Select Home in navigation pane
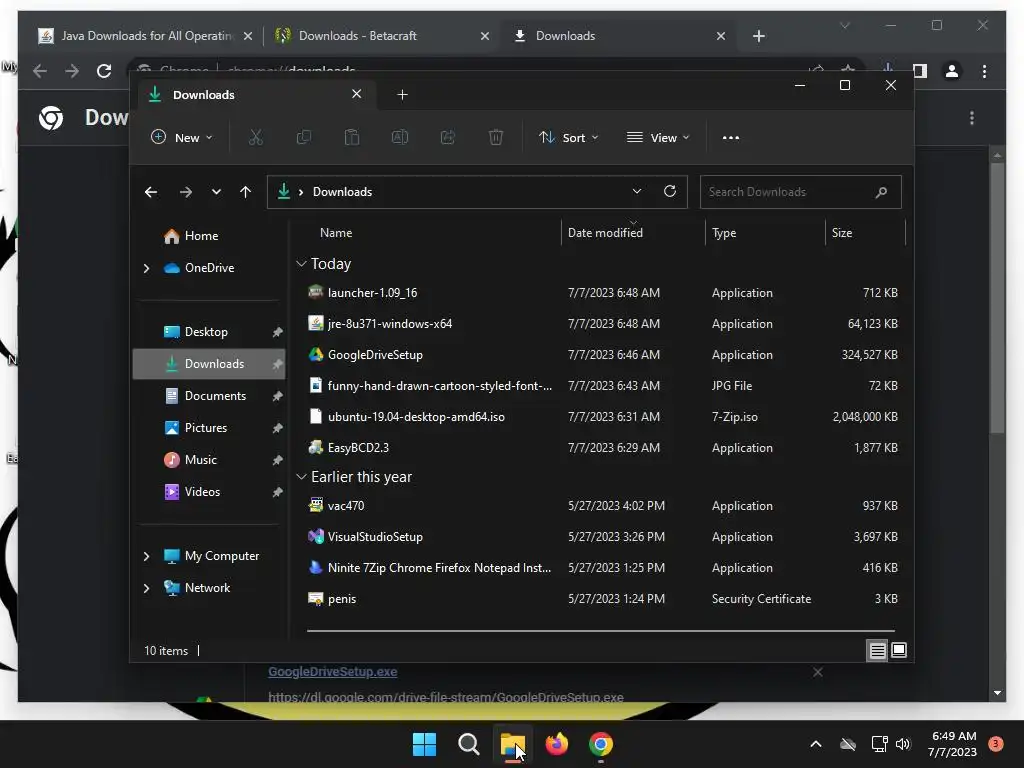Image resolution: width=1024 pixels, height=768 pixels. click(x=201, y=236)
